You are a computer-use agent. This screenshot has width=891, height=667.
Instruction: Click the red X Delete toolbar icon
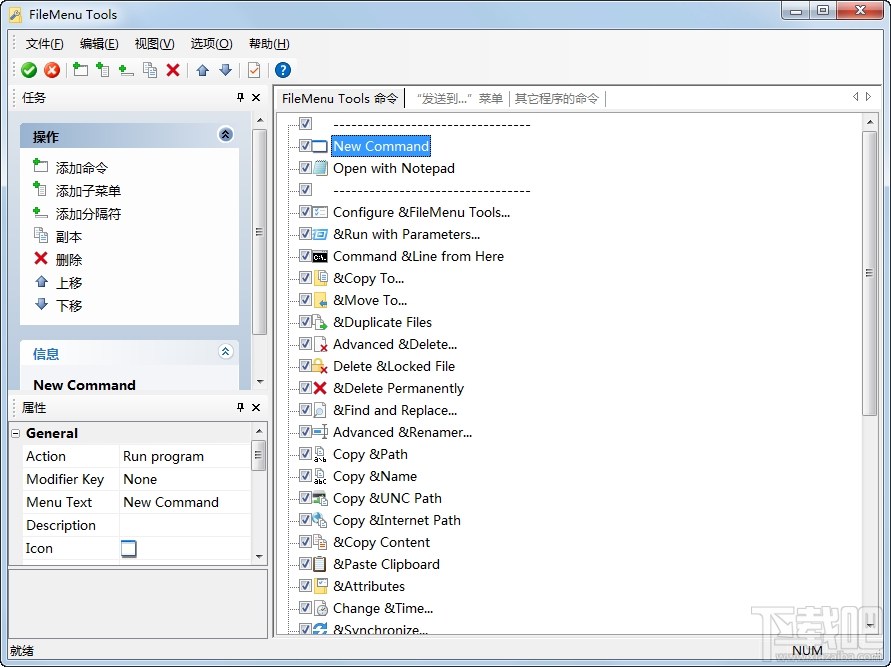point(173,70)
